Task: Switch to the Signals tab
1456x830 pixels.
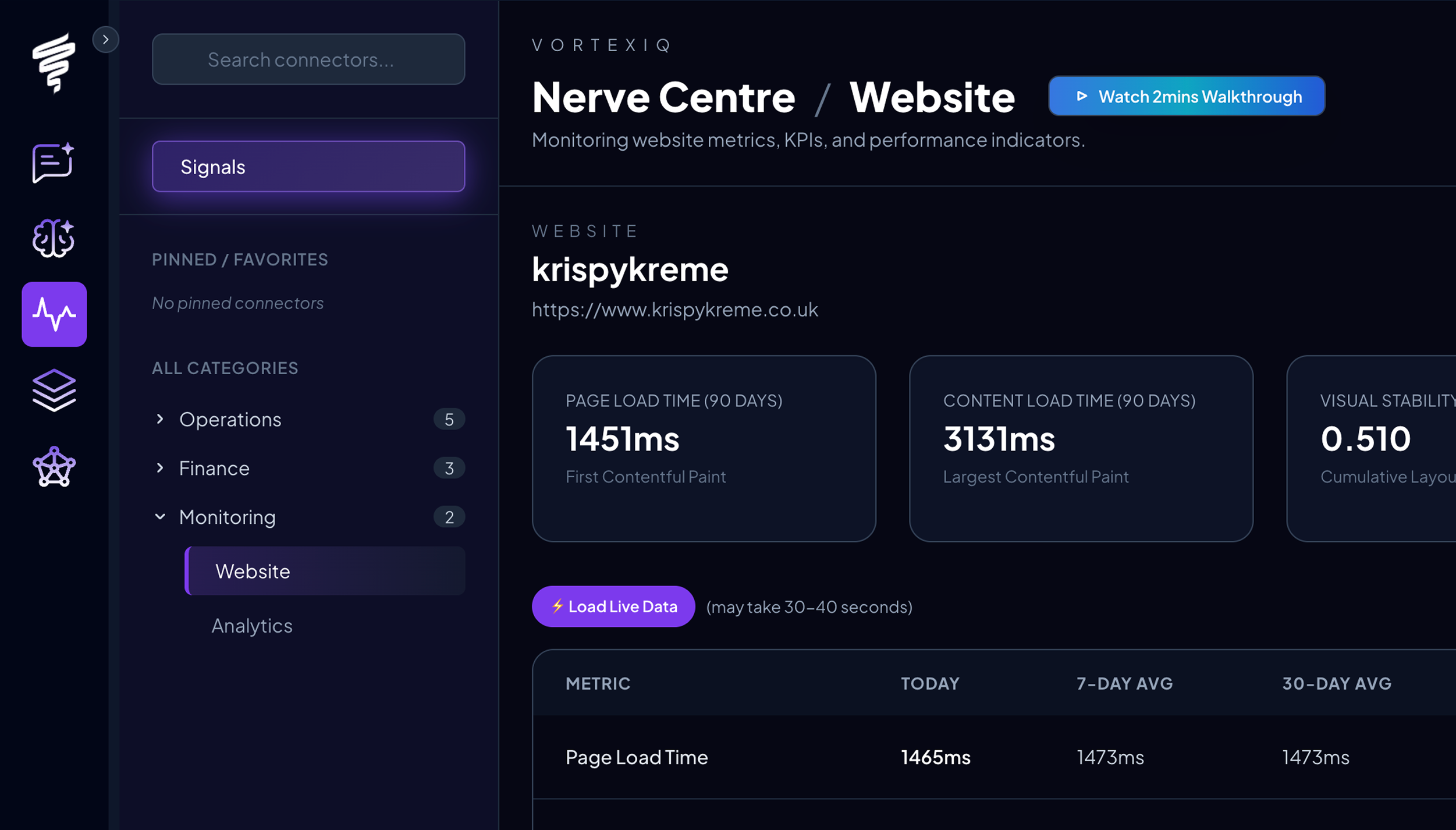Action: tap(308, 166)
